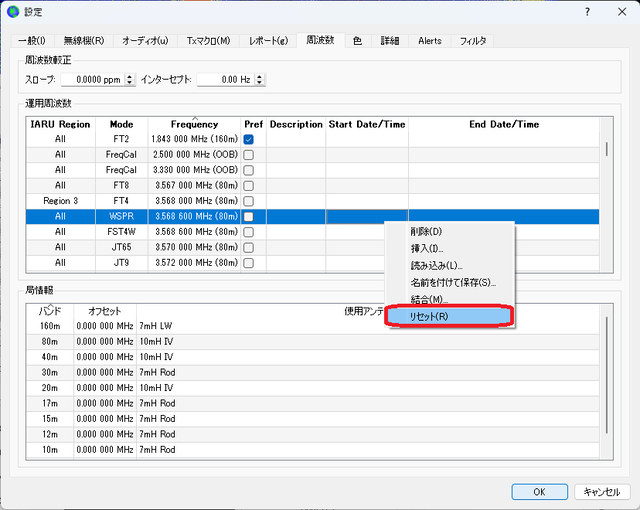This screenshot has width=640, height=510.
Task: Click the Description column header
Action: 296,124
